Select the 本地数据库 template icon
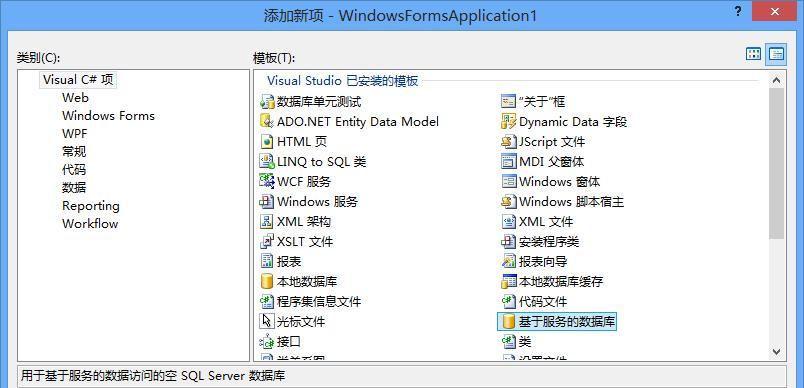The height and width of the screenshot is (388, 804). coord(267,281)
